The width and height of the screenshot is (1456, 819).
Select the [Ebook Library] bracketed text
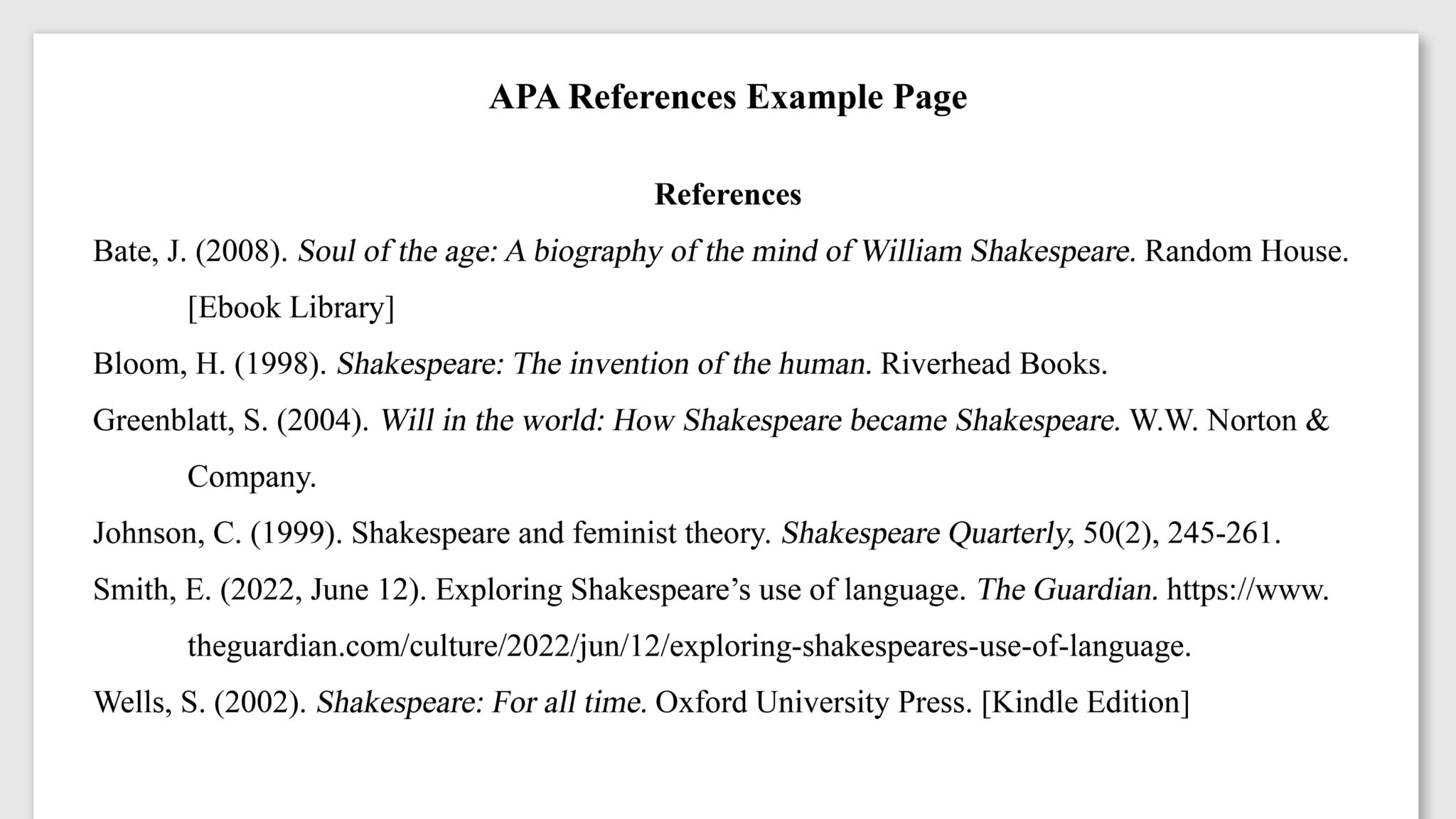pyautogui.click(x=291, y=307)
